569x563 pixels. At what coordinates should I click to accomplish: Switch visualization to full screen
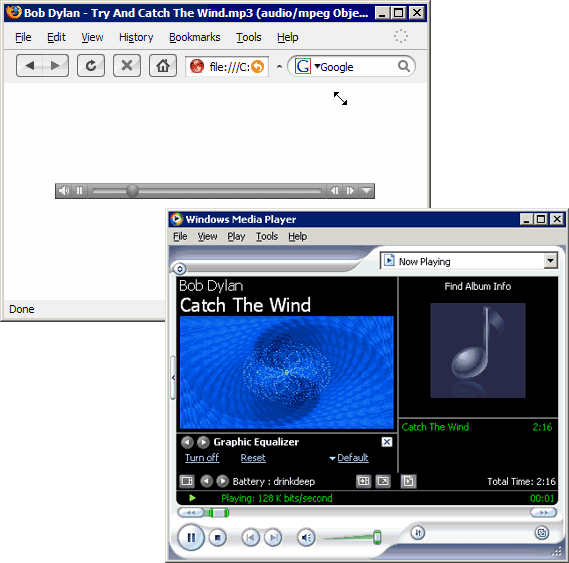[x=383, y=481]
